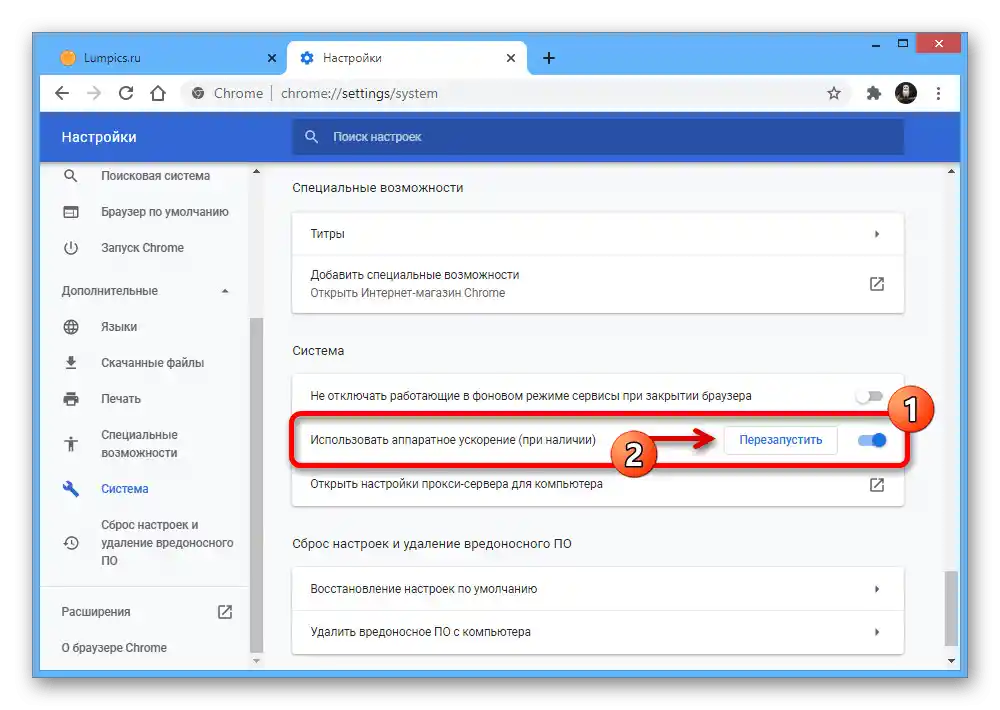
Task: Collapse the Дополнительные section
Action: coord(226,290)
